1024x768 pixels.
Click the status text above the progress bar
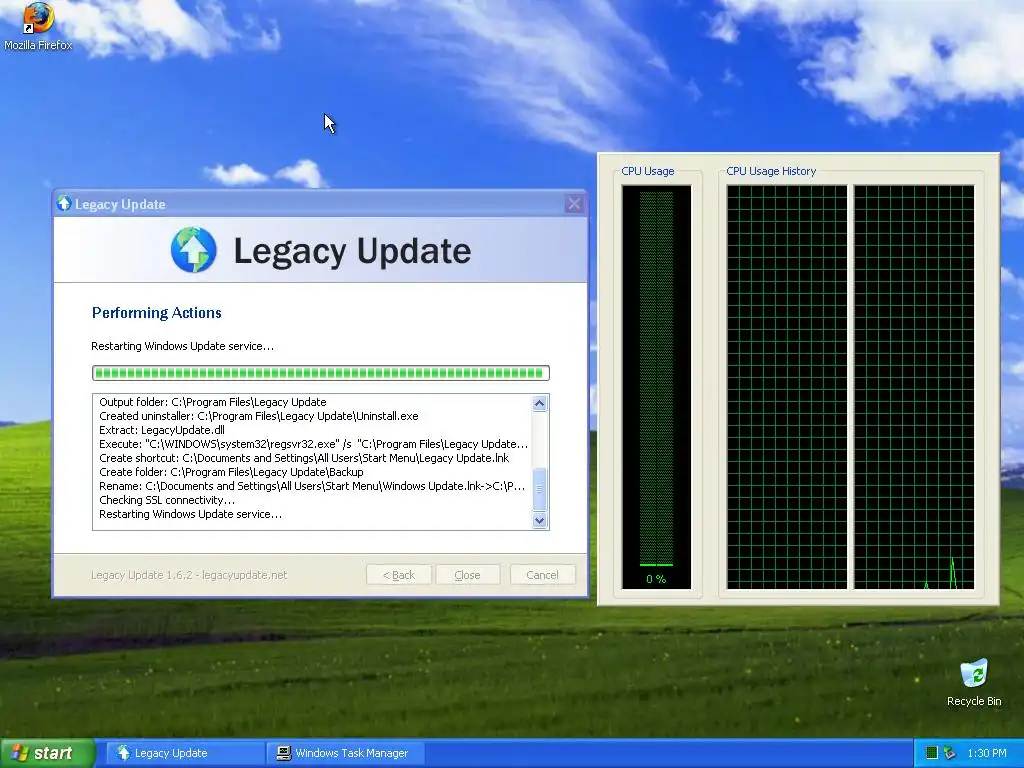[x=182, y=346]
